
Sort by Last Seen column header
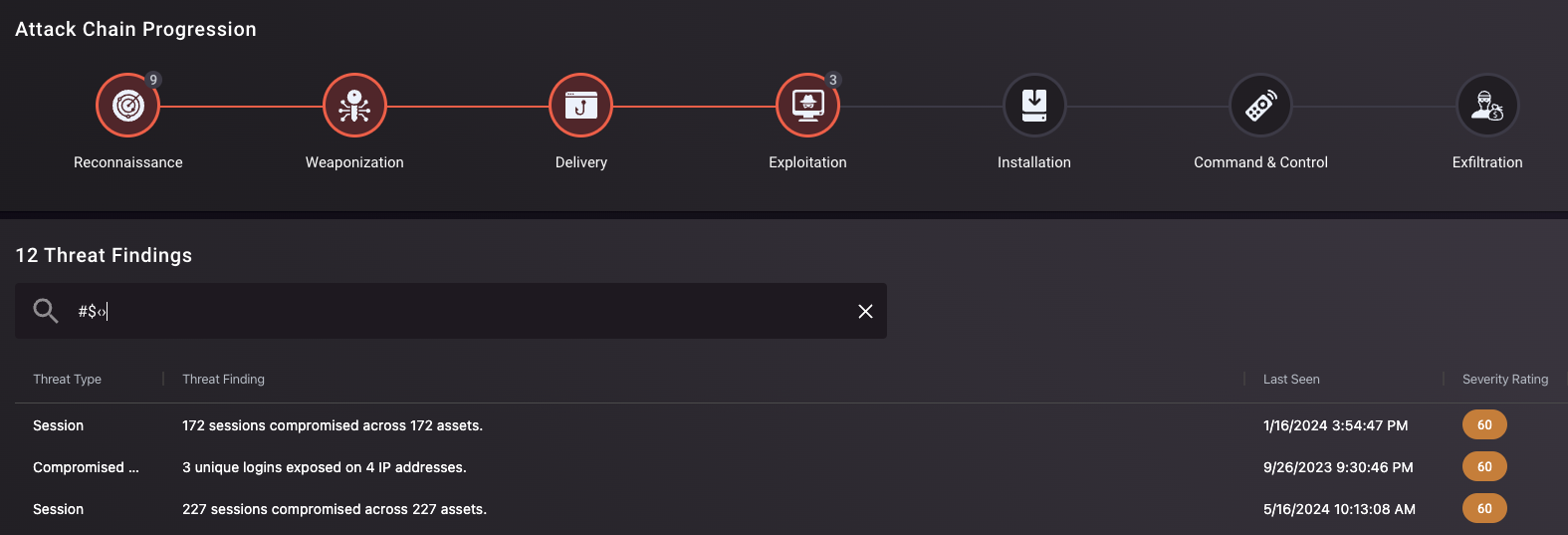pos(1291,380)
